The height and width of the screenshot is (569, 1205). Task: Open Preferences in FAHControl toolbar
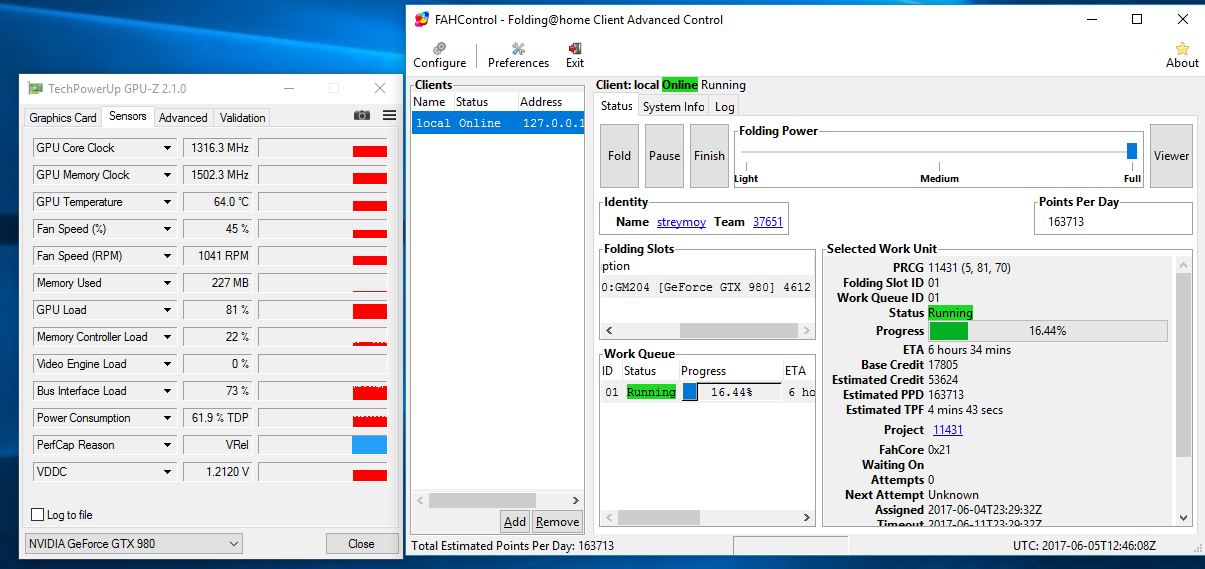[518, 55]
